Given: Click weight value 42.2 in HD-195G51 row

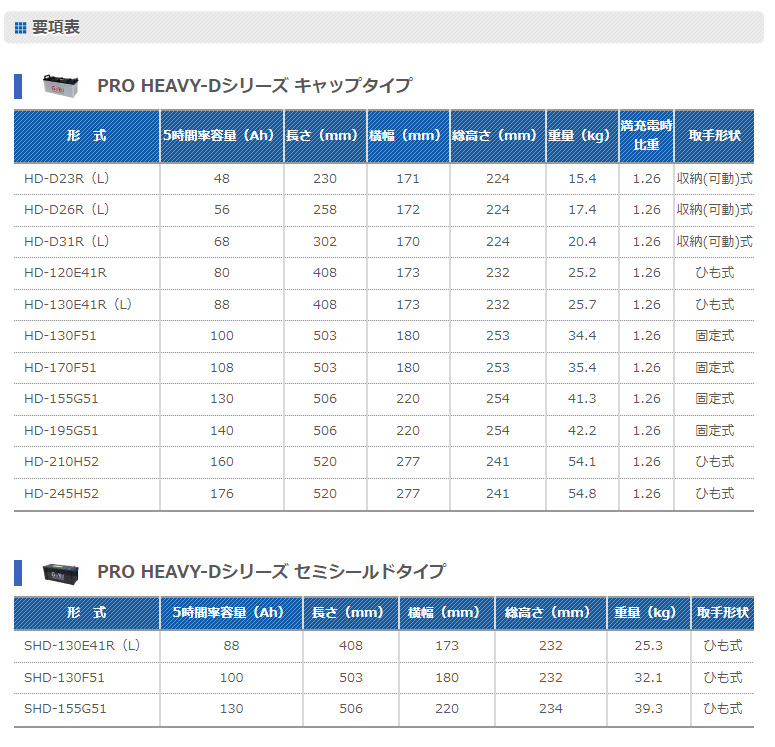Looking at the screenshot, I should [x=582, y=431].
